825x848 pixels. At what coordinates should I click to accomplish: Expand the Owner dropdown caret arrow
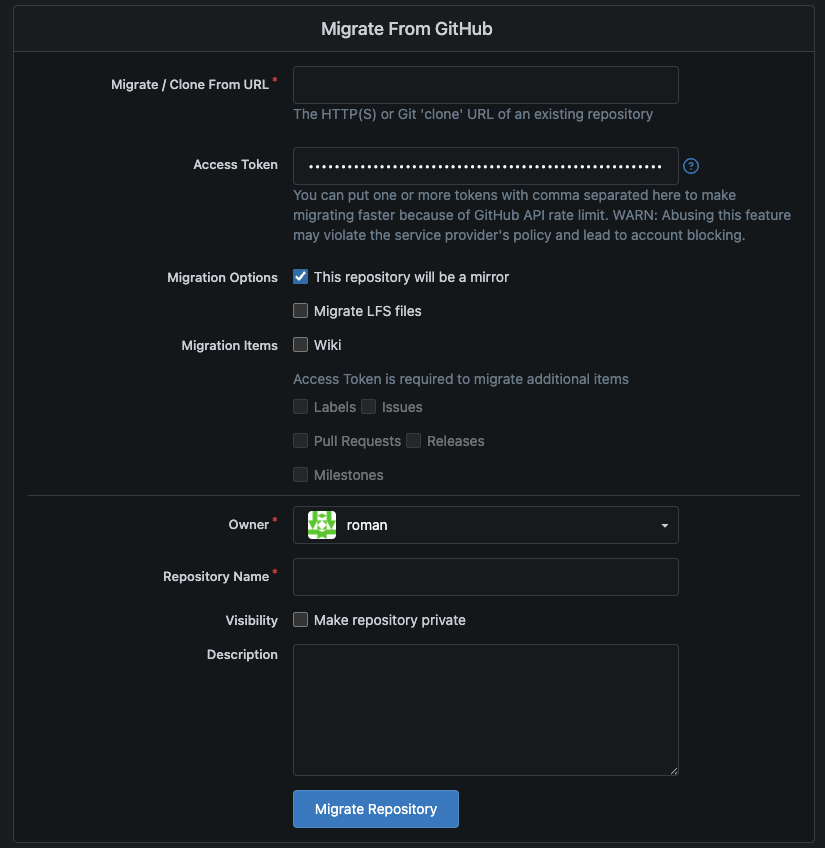(x=664, y=526)
